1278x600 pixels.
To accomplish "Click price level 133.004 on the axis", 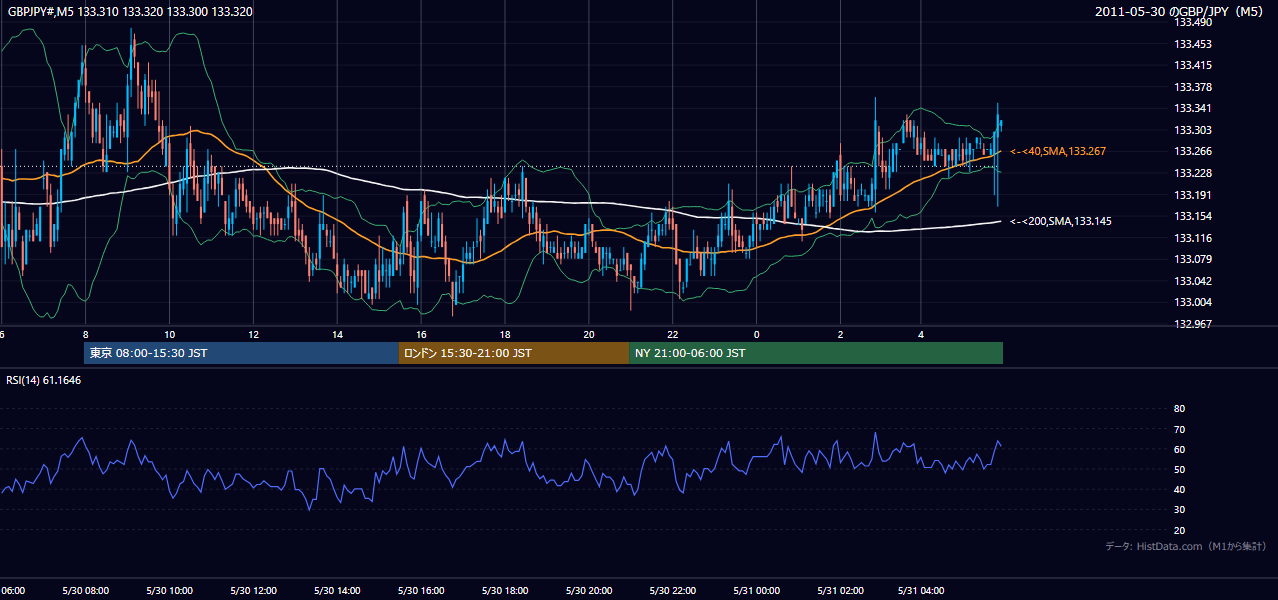I will (x=1193, y=302).
